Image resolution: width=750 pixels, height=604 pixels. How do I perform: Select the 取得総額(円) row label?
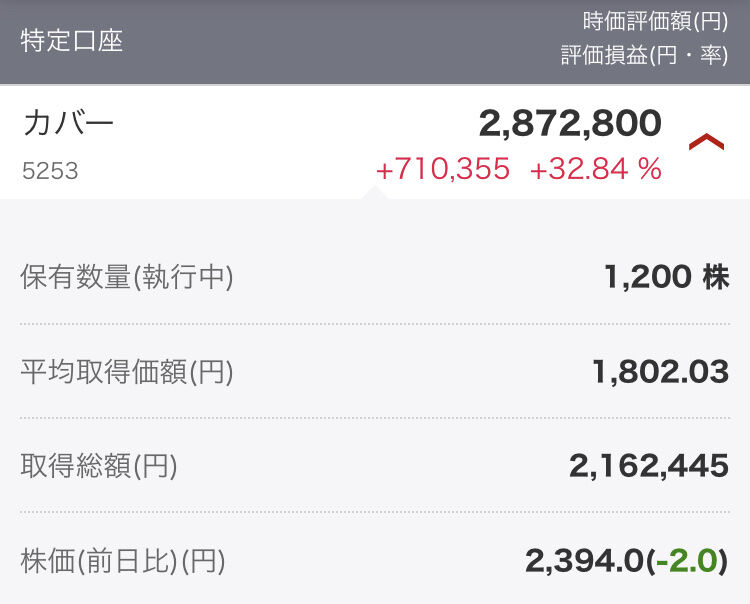tap(99, 466)
